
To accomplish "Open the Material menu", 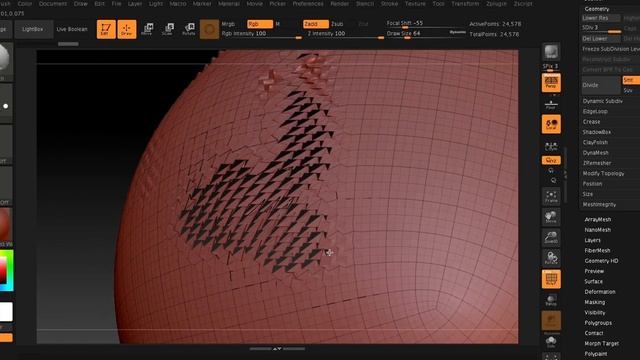I will click(229, 4).
